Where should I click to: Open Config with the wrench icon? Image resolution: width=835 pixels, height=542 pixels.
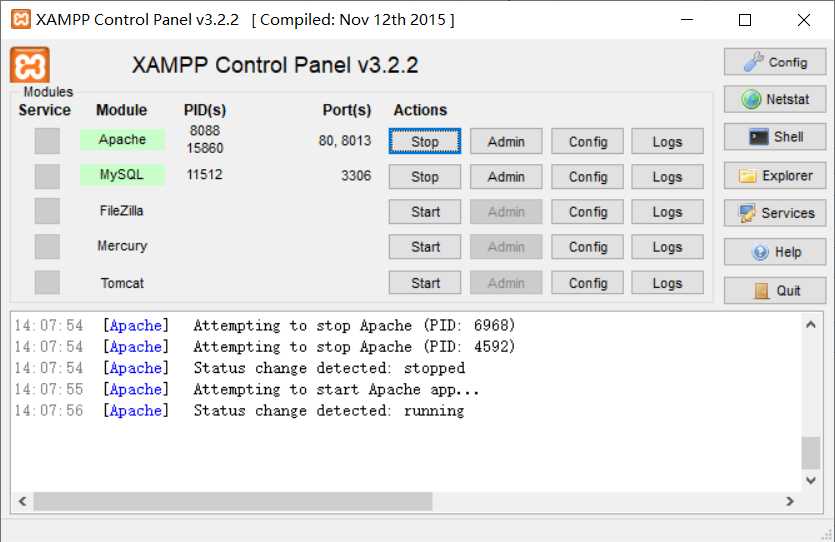775,62
